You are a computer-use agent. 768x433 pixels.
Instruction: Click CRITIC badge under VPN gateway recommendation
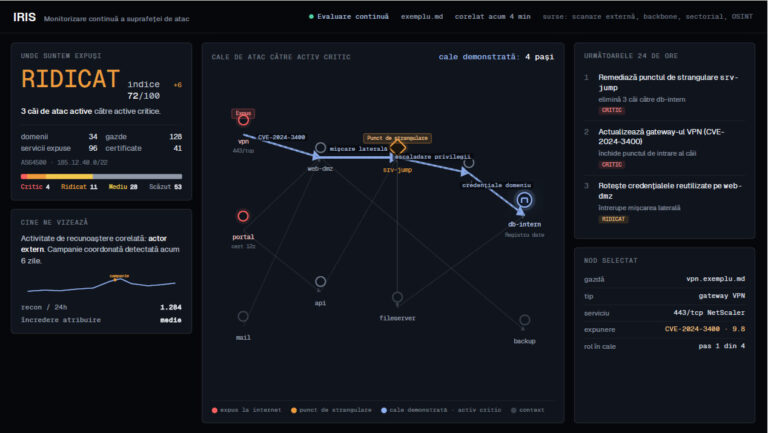pos(612,165)
